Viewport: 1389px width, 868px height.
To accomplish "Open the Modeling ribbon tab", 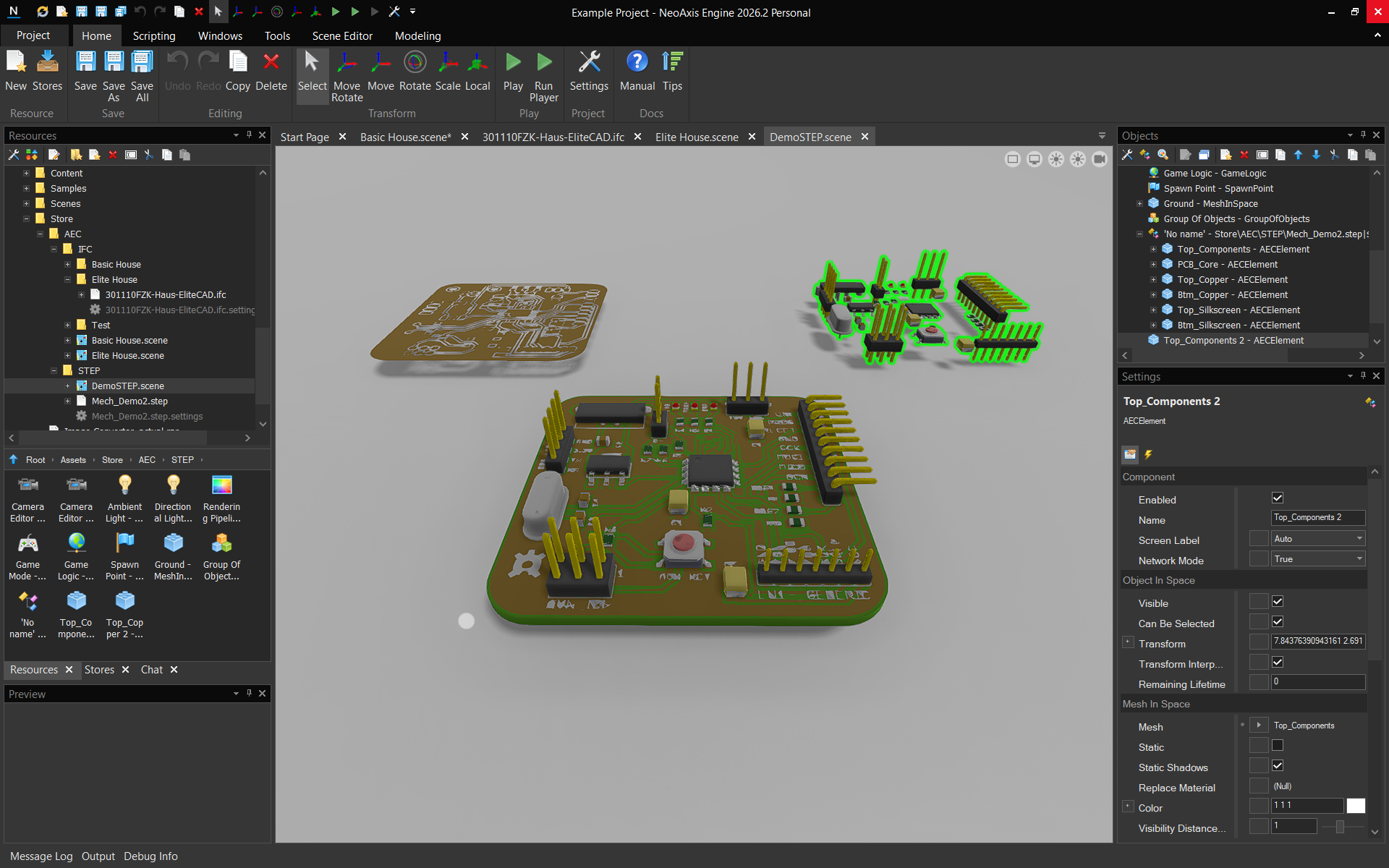I will click(x=417, y=35).
